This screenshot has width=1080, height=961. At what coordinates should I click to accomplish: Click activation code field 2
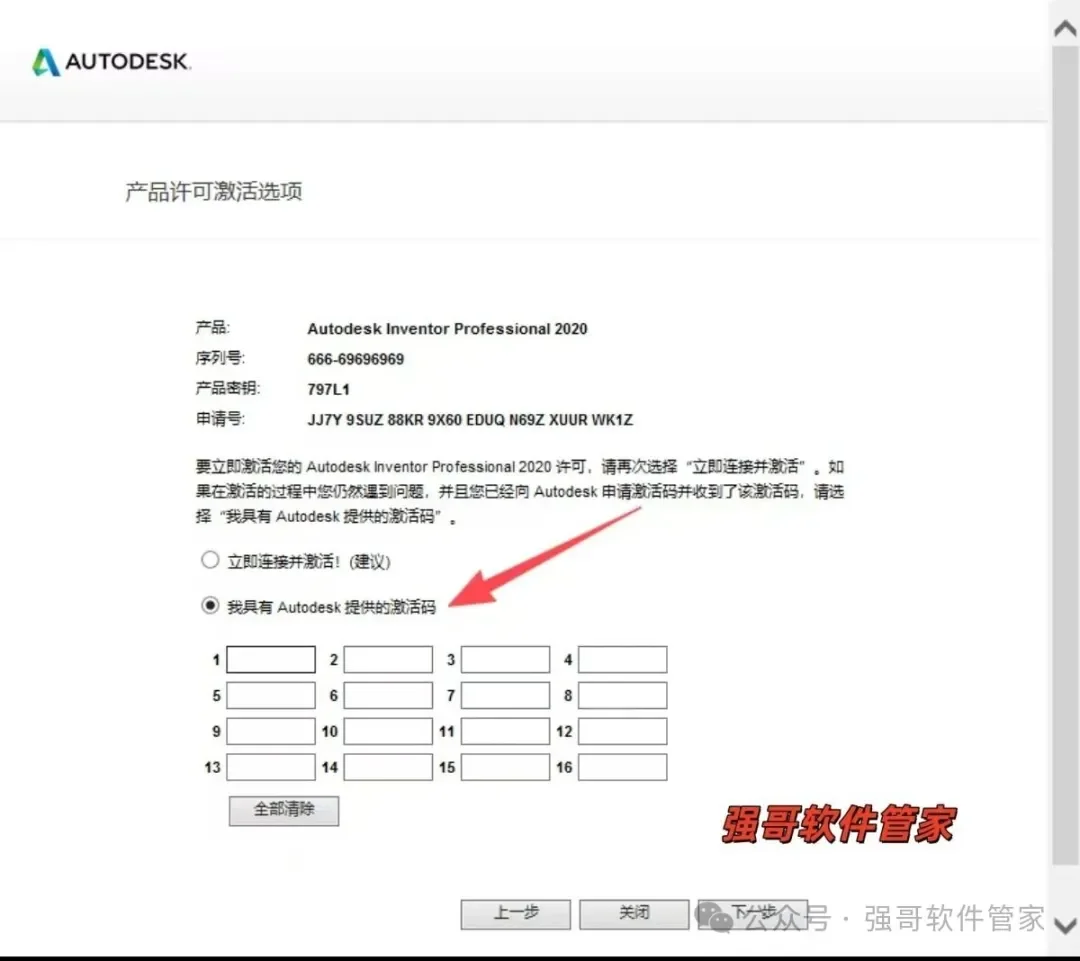[x=388, y=659]
